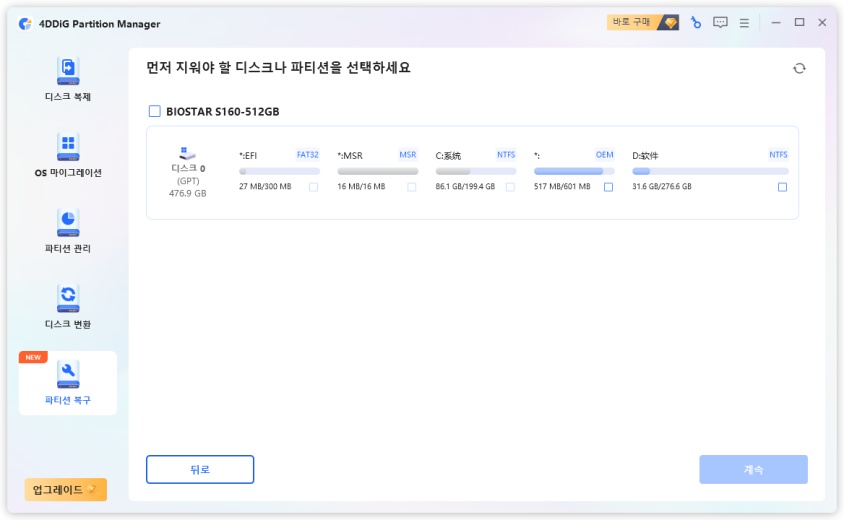Click the MSR partition usage bar
This screenshot has width=844, height=520.
coord(377,171)
